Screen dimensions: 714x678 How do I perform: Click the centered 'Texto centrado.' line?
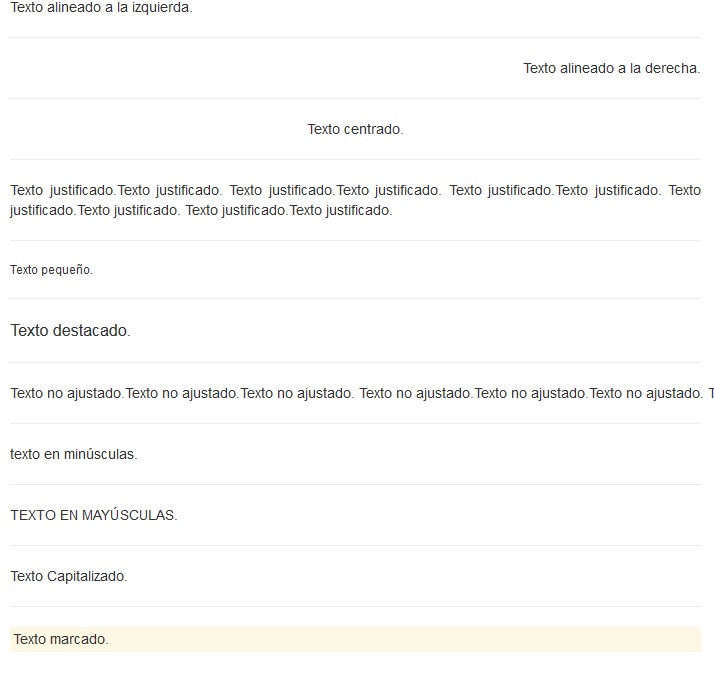[x=355, y=129]
